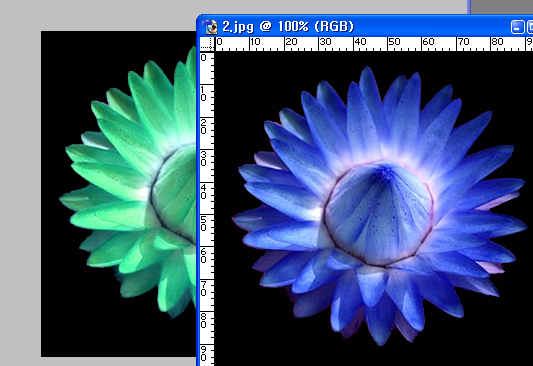Click the 10 mark on vertical ruler
This screenshot has height=366, width=533.
[x=203, y=94]
